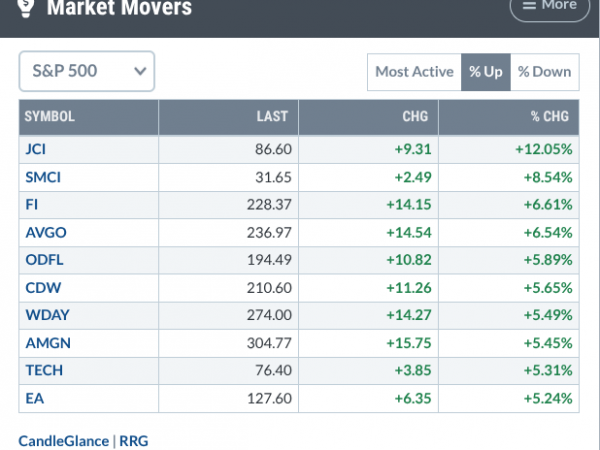Open the SMCI symbol link
Screen dimensions: 600x450
tap(43, 177)
